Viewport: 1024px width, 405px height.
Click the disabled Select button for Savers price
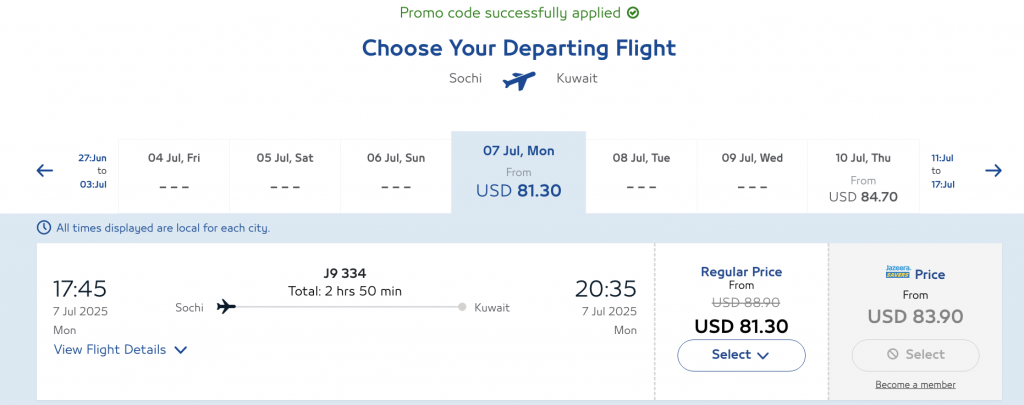pos(915,355)
